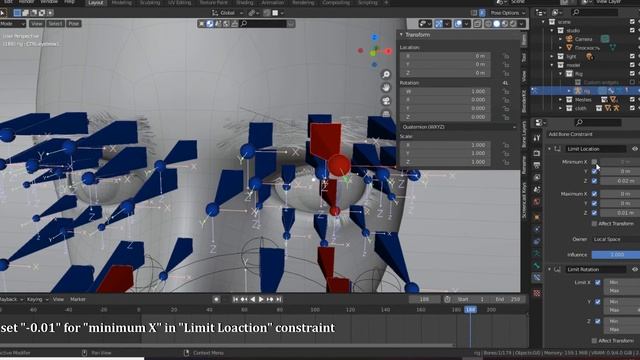
Task: Click the Scale X value field
Action: coord(445,145)
